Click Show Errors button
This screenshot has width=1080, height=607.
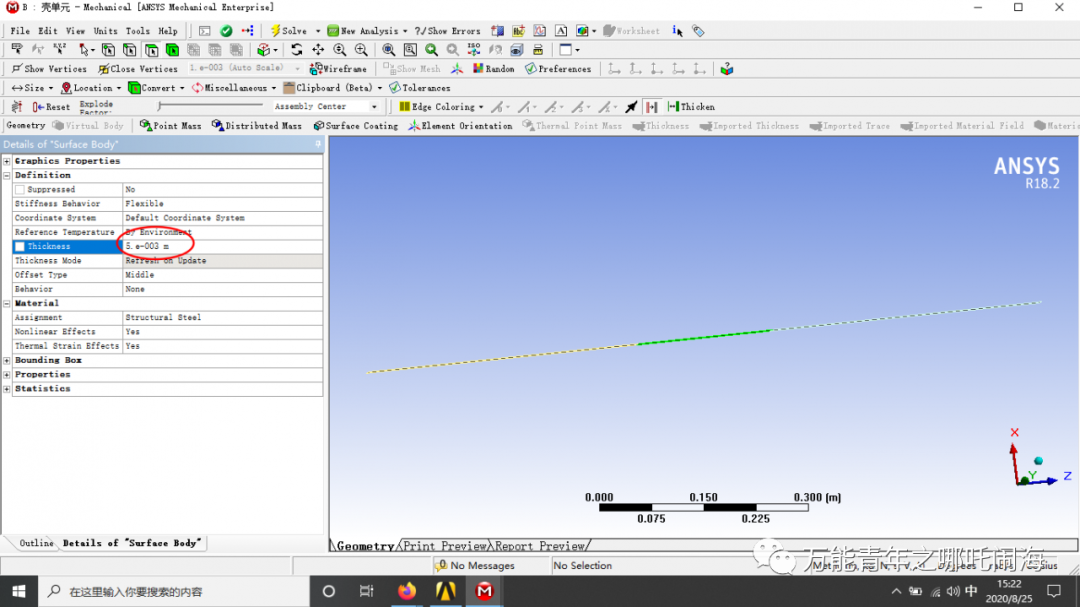447,31
